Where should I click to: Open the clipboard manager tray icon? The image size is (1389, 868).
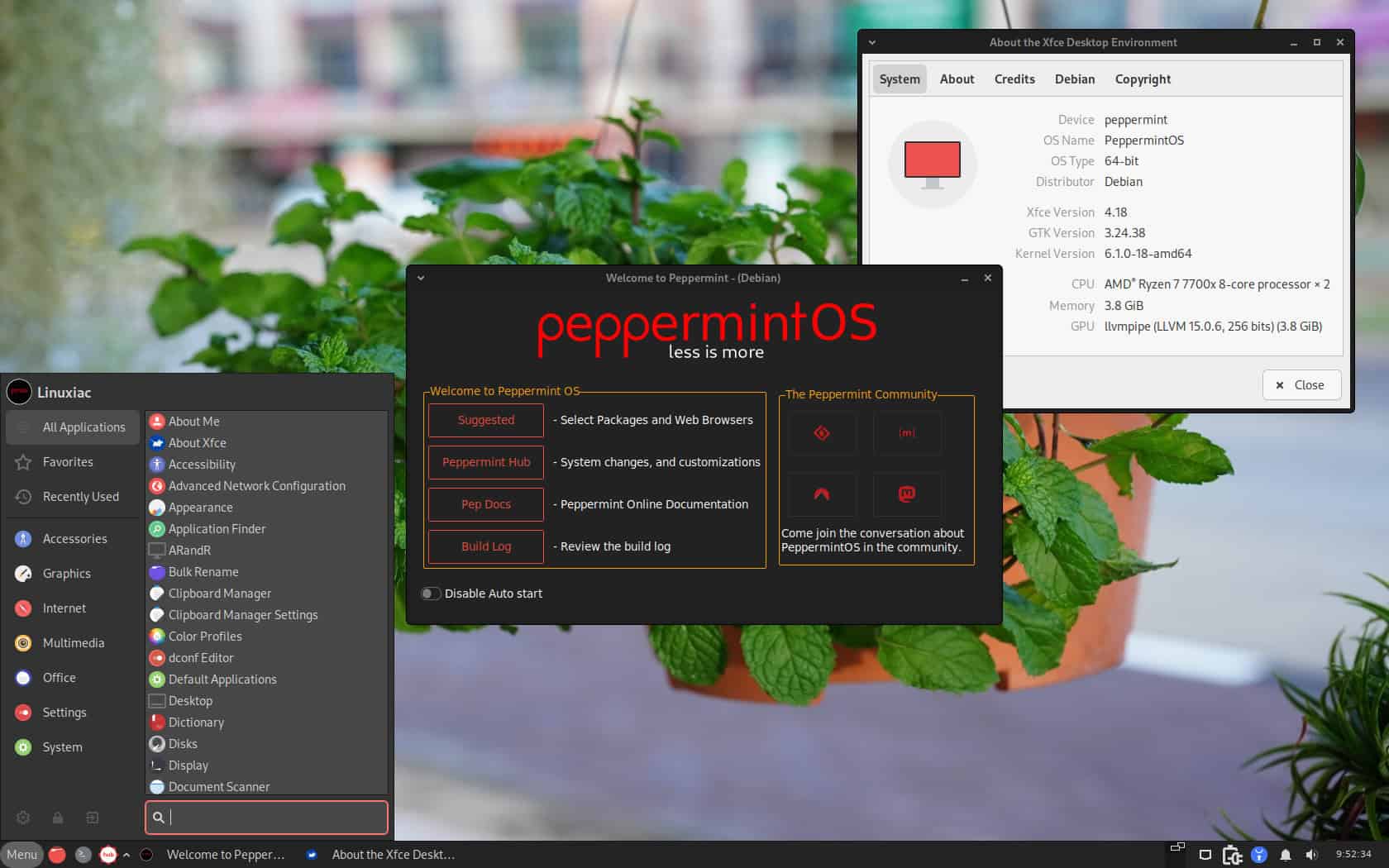coord(1231,854)
